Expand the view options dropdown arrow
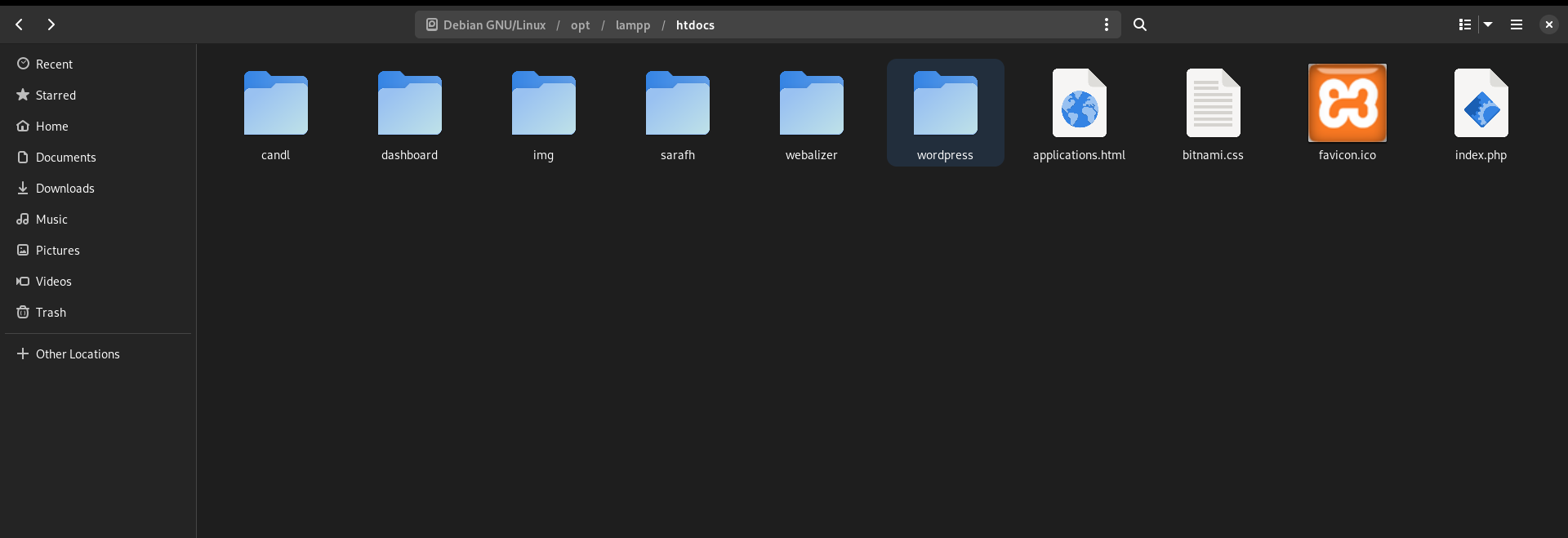Screen dimensions: 1568x538 coord(1488,24)
